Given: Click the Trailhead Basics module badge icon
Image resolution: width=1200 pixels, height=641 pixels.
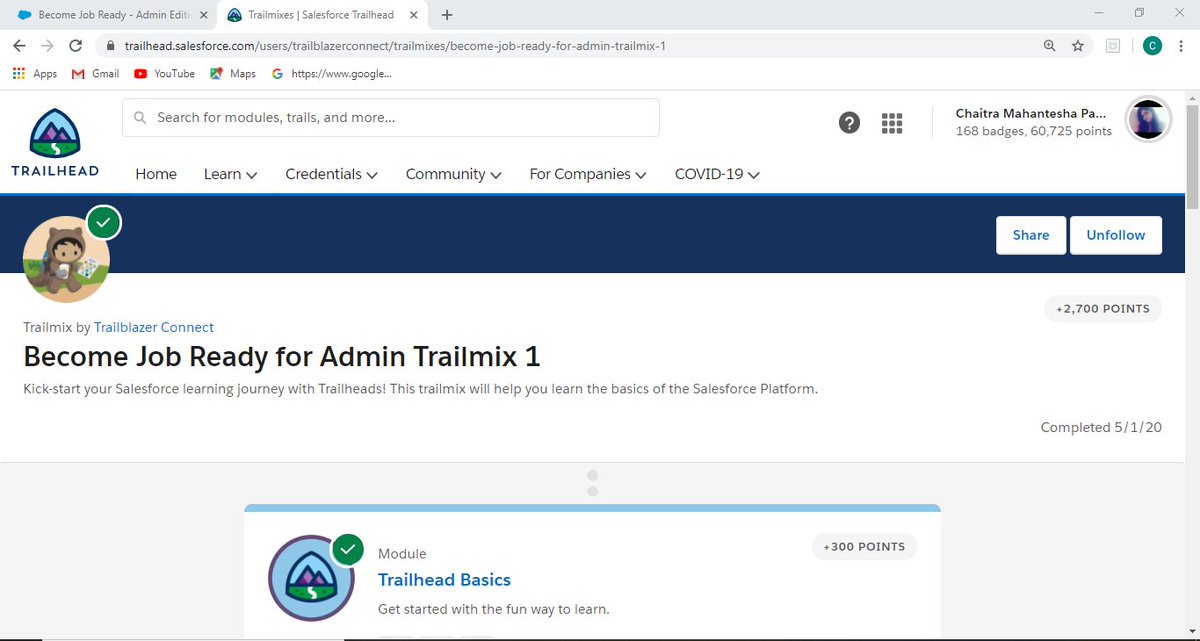Looking at the screenshot, I should tap(311, 579).
